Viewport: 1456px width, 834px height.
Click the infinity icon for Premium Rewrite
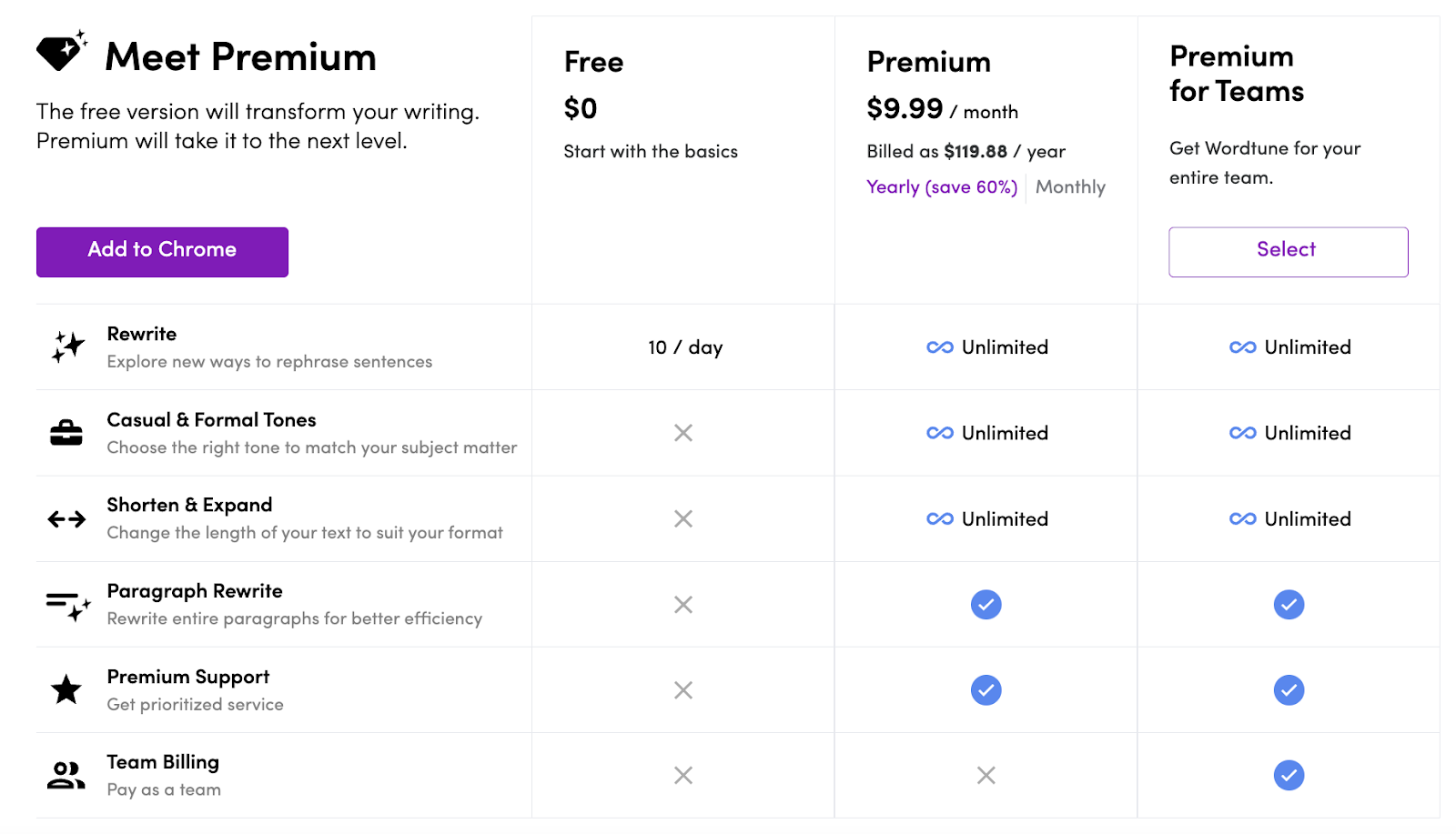[940, 347]
